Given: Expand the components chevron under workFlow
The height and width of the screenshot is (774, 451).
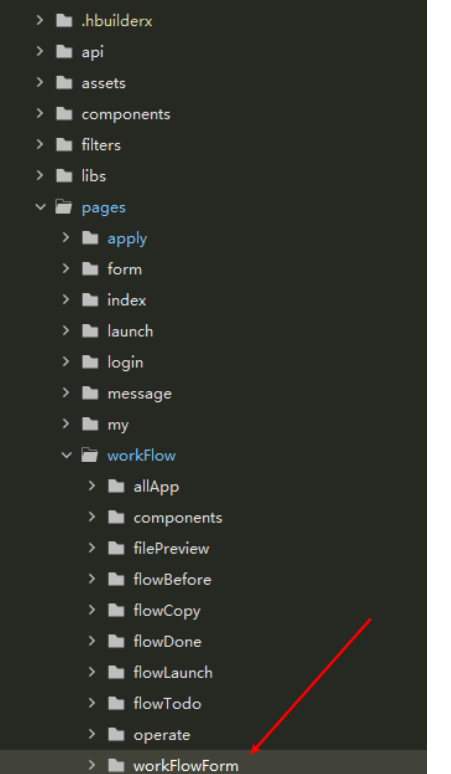Looking at the screenshot, I should click(92, 517).
